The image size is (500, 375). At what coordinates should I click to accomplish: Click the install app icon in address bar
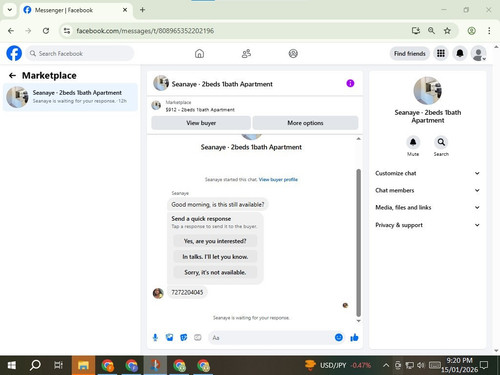(415, 31)
